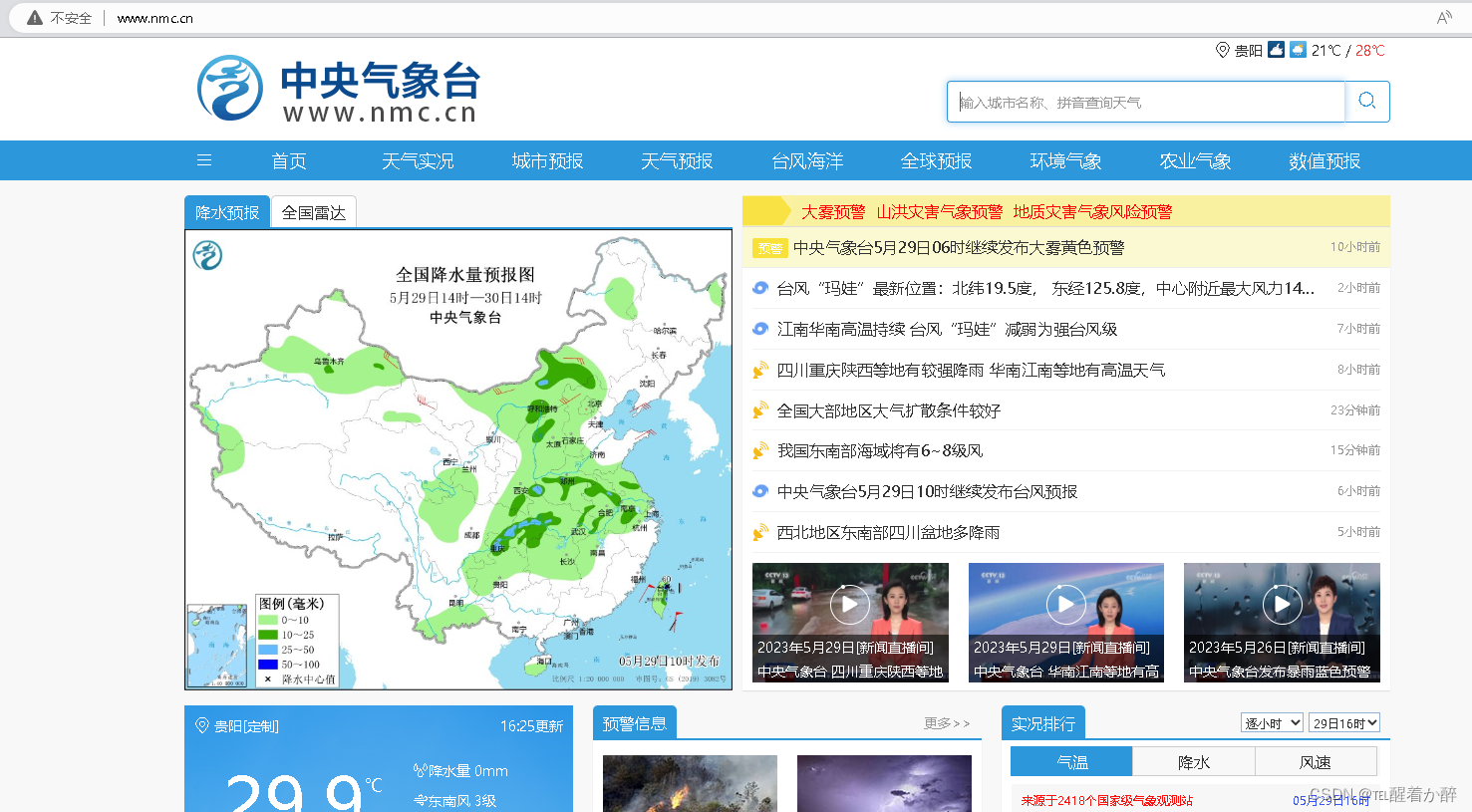Click the 中央气象台 site logo
Viewport: 1472px width, 812px height.
point(339,89)
